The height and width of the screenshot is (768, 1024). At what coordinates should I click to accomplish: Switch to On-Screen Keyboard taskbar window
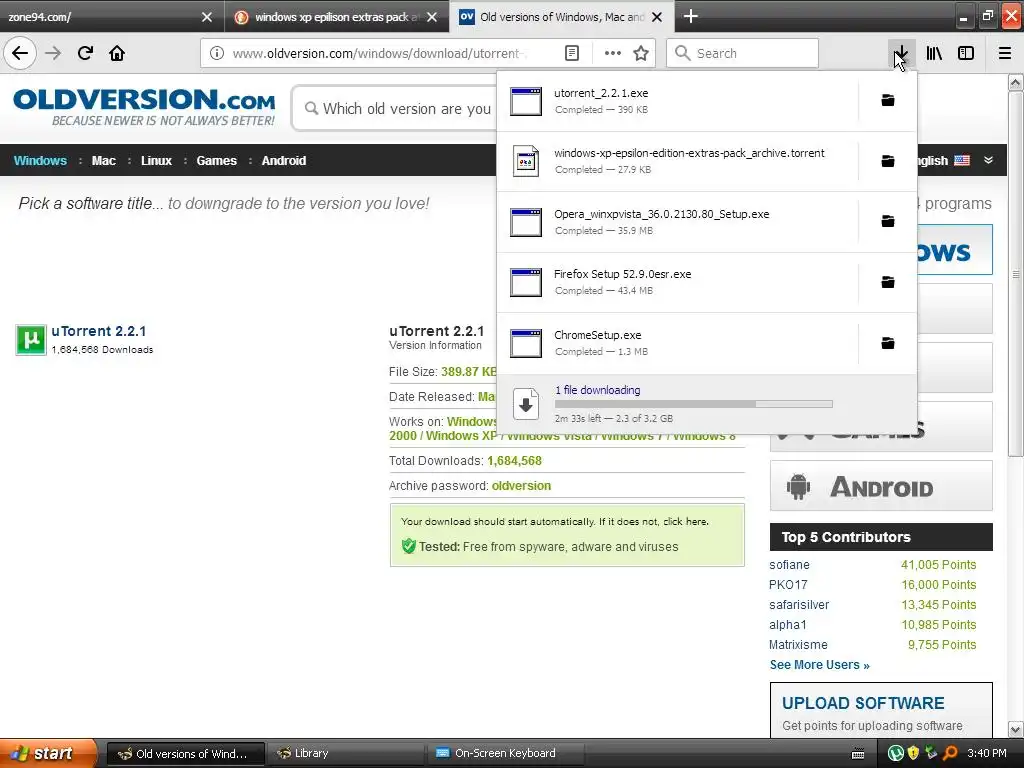click(x=504, y=753)
